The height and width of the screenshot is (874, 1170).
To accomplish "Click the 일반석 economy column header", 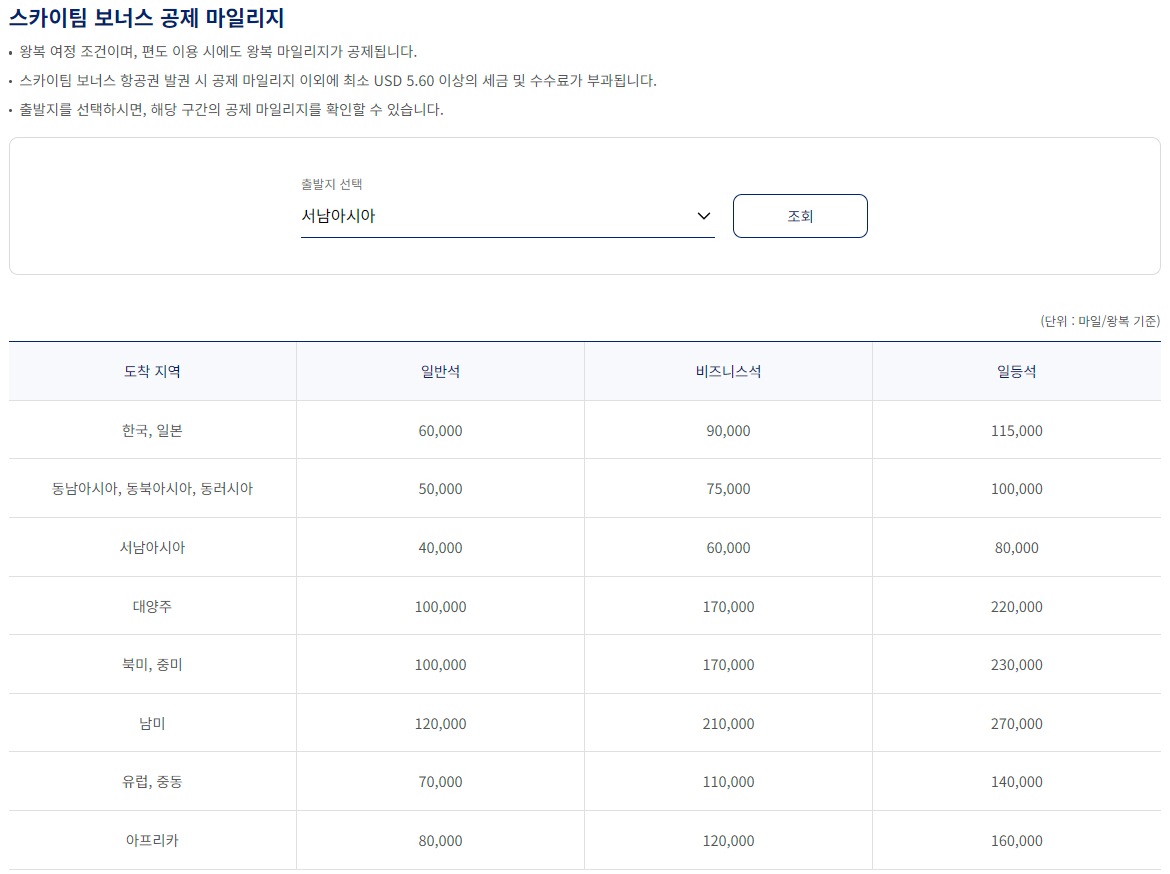I will 439,370.
